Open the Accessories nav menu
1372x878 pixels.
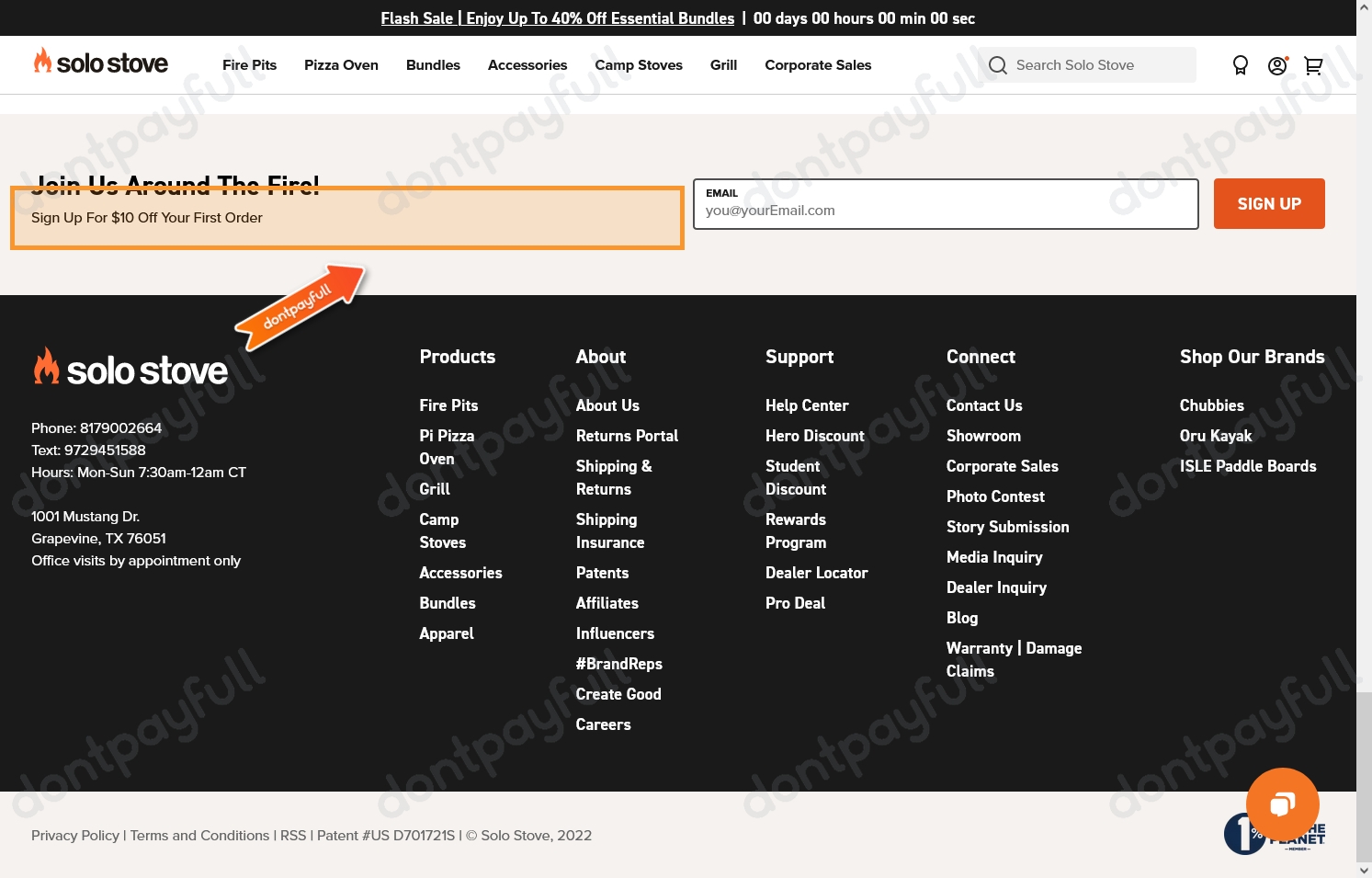coord(527,65)
